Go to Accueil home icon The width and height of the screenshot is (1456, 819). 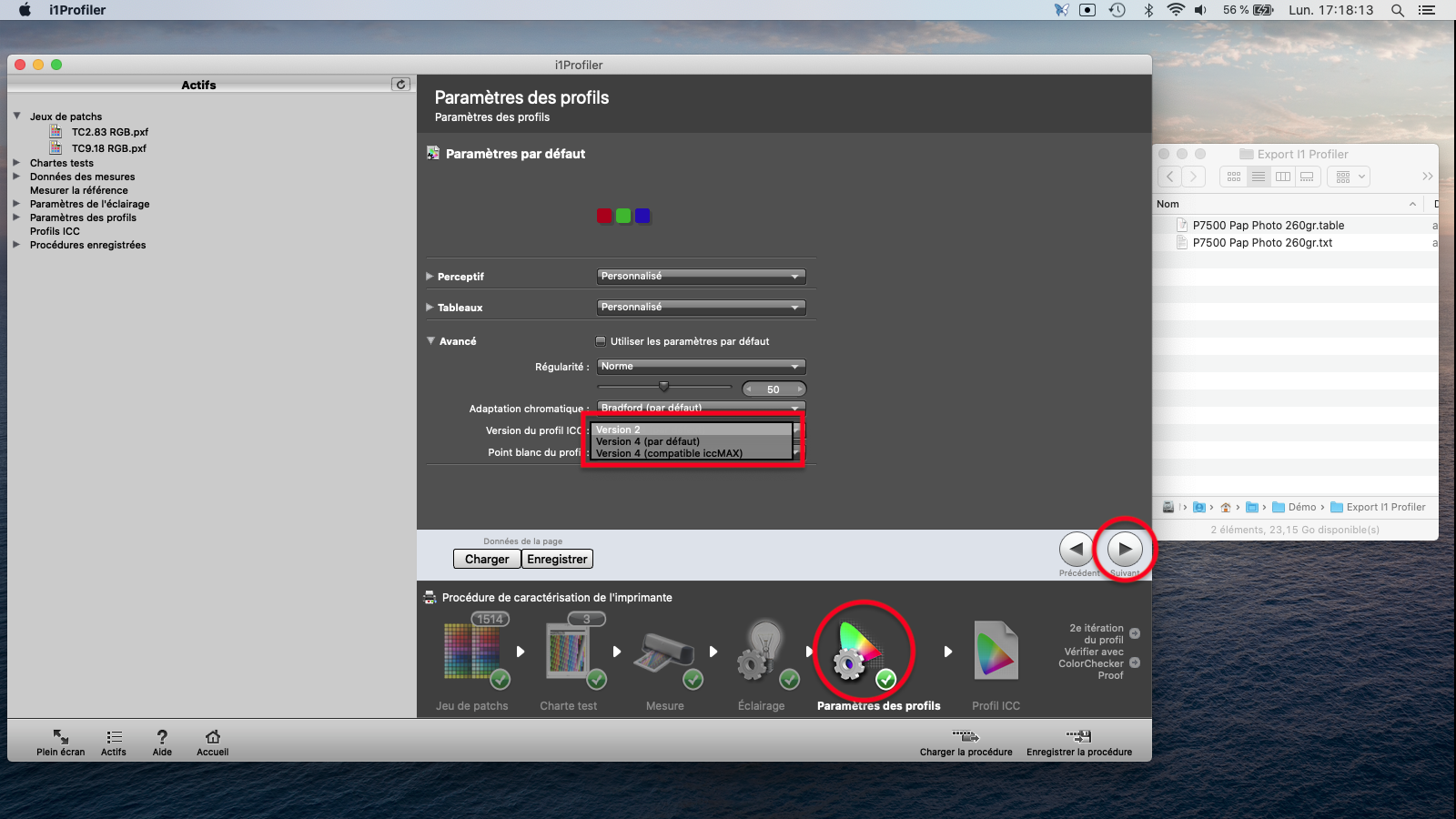tap(212, 736)
